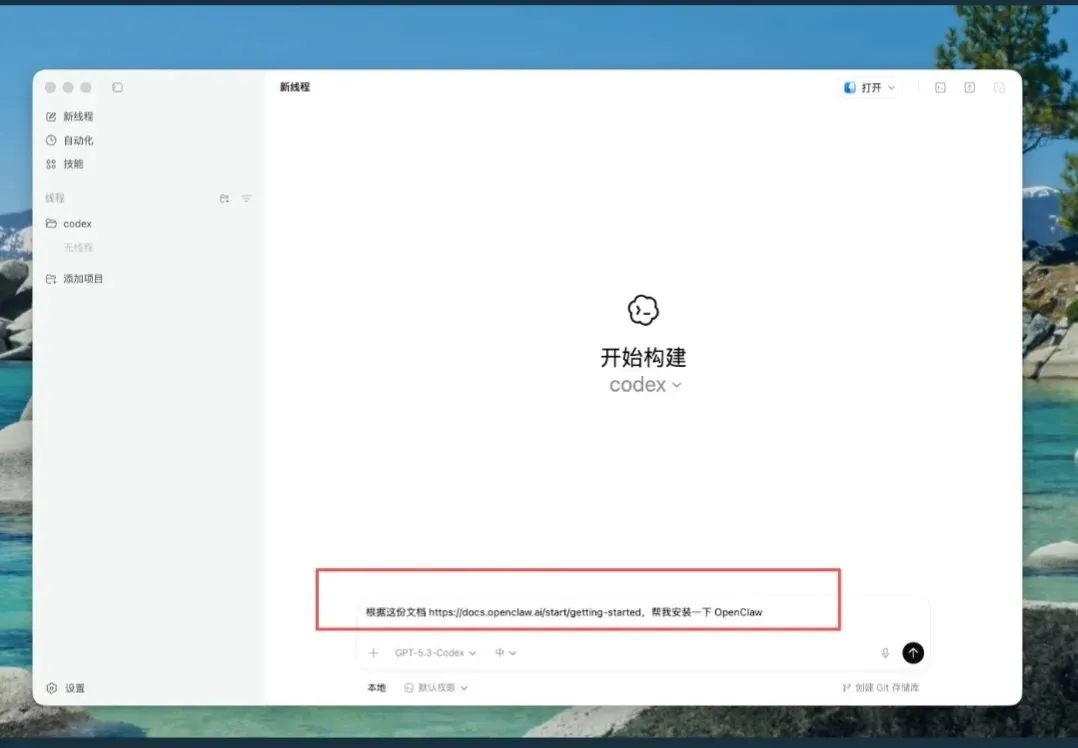The width and height of the screenshot is (1078, 748).
Task: Toggle the sidebar panel icon
Action: tap(118, 87)
